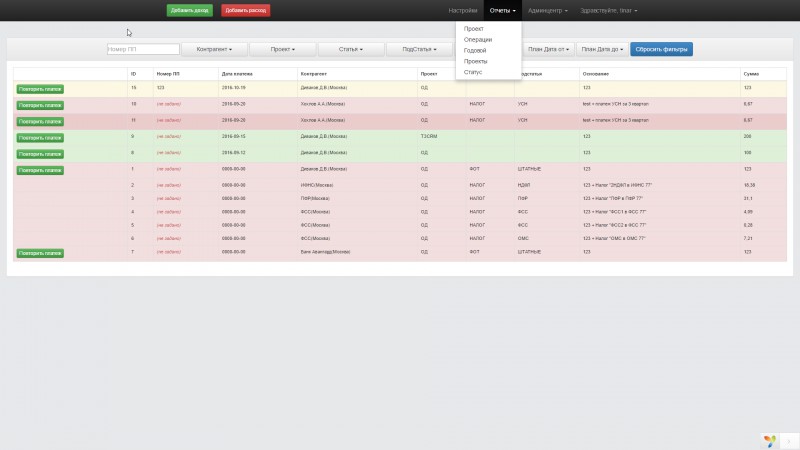Open the Контрагент filter dropdown

[214, 49]
